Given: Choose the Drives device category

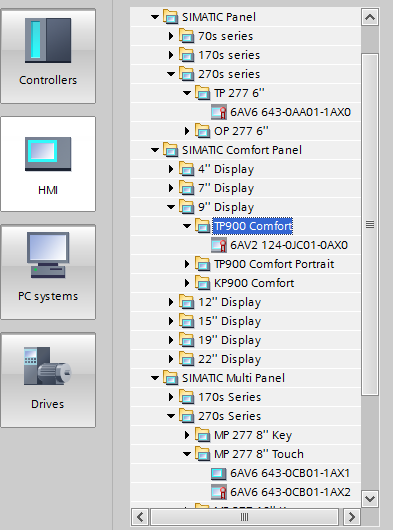Looking at the screenshot, I should (48, 379).
